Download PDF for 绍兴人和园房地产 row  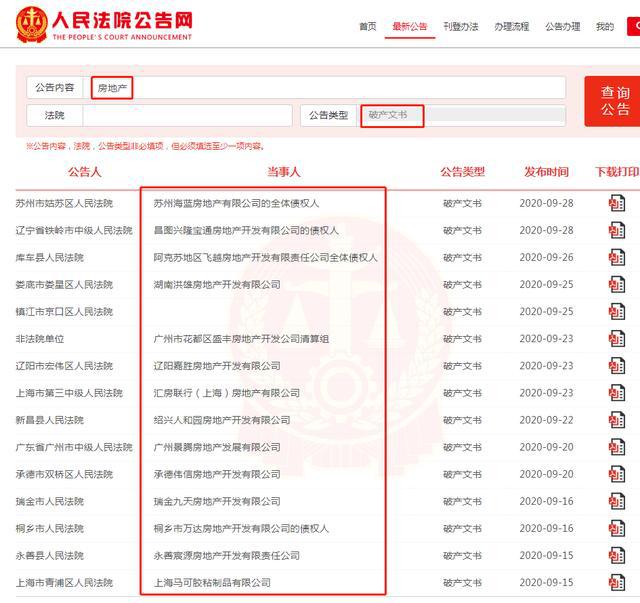tap(617, 420)
